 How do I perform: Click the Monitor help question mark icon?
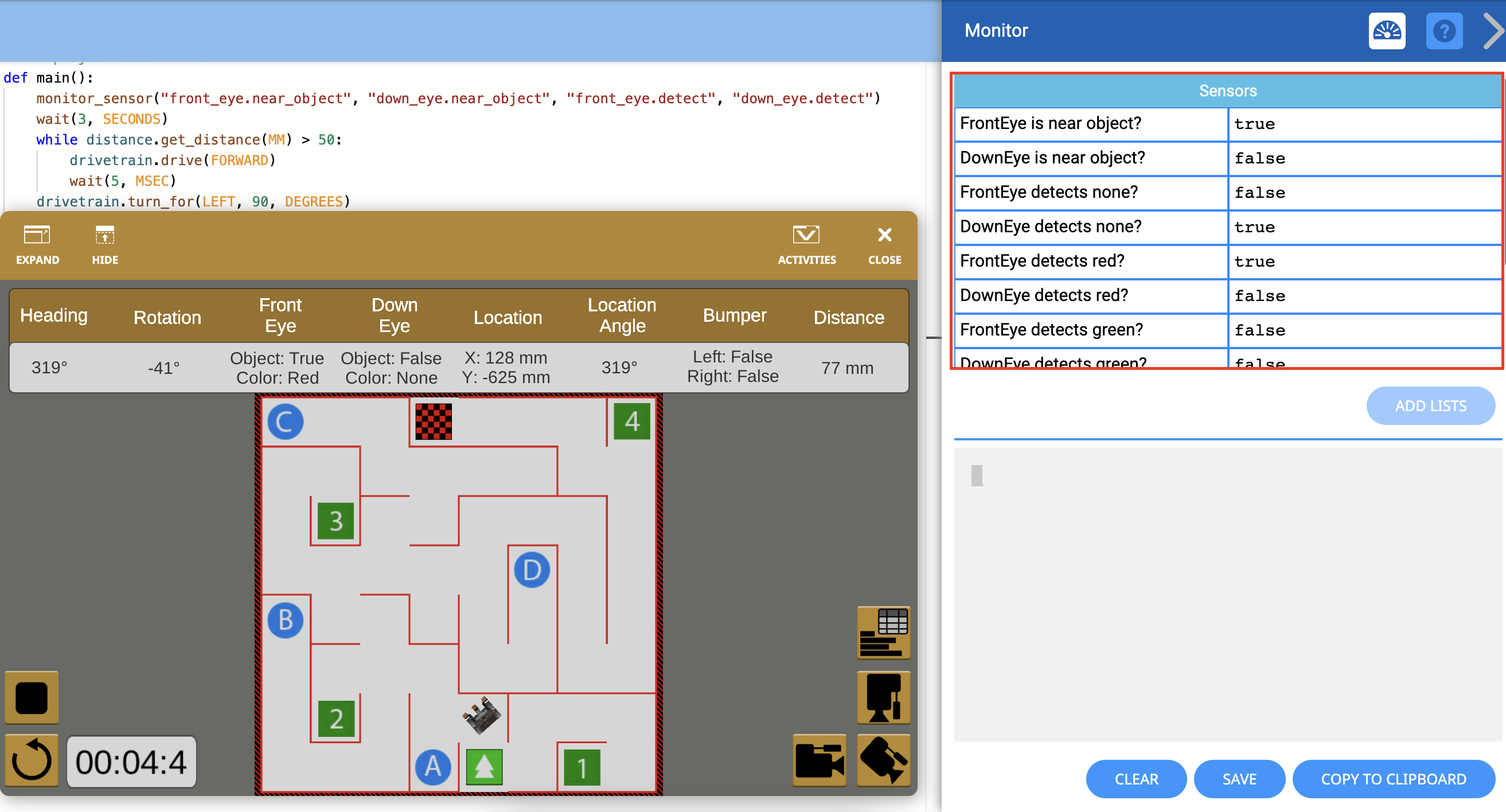(1445, 30)
